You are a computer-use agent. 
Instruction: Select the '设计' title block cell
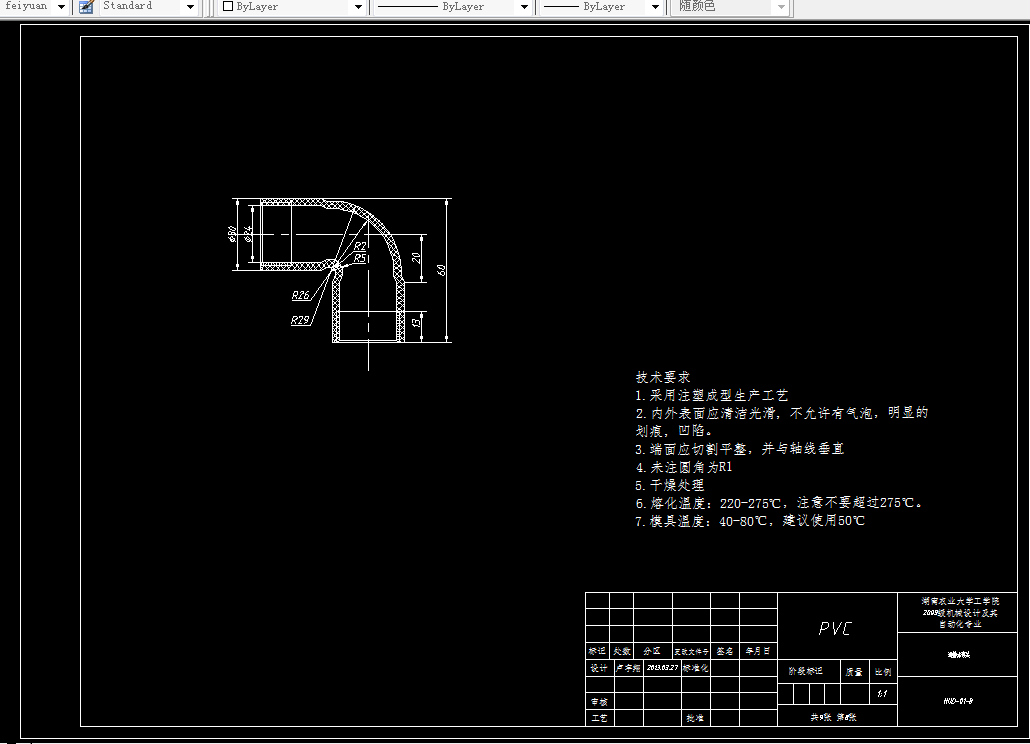[598, 668]
